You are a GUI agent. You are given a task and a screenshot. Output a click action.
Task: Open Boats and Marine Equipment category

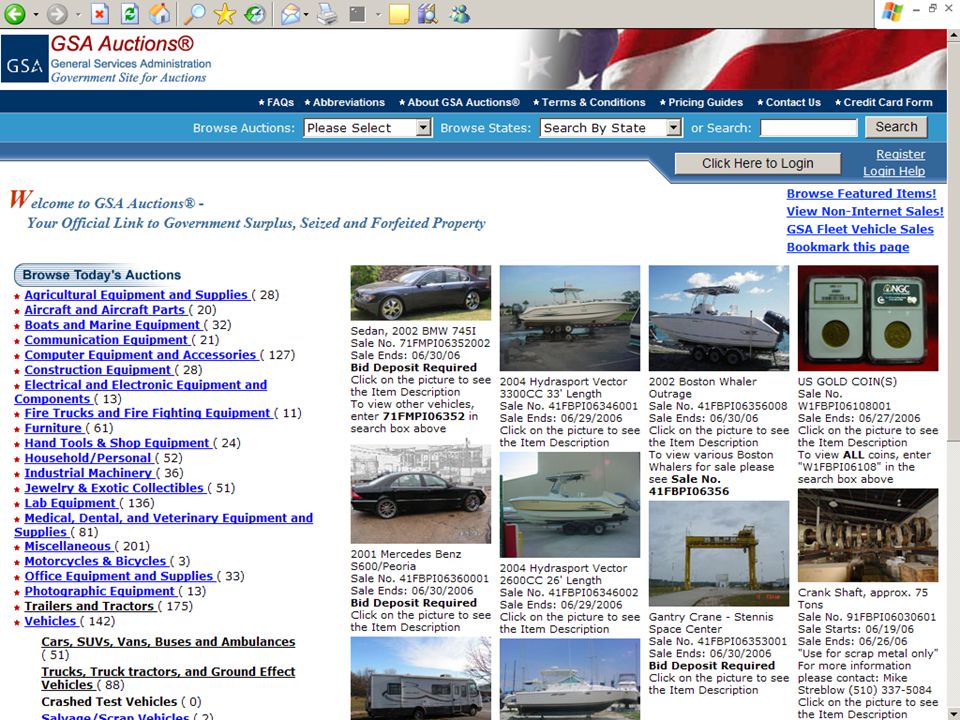[112, 324]
